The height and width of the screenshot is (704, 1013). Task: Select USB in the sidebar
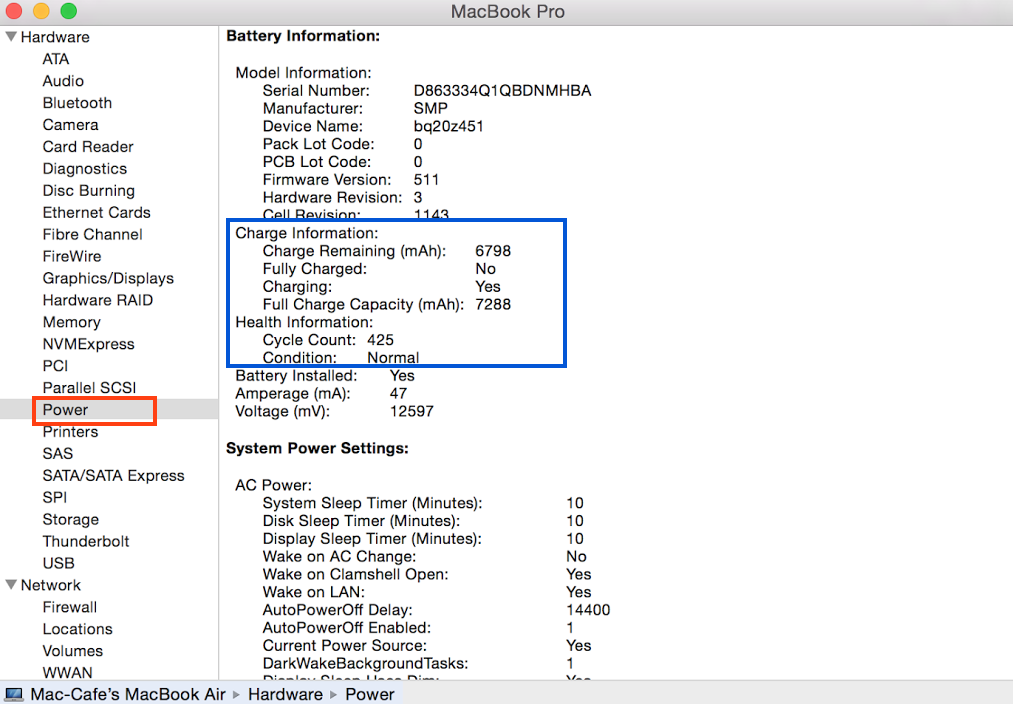point(58,563)
